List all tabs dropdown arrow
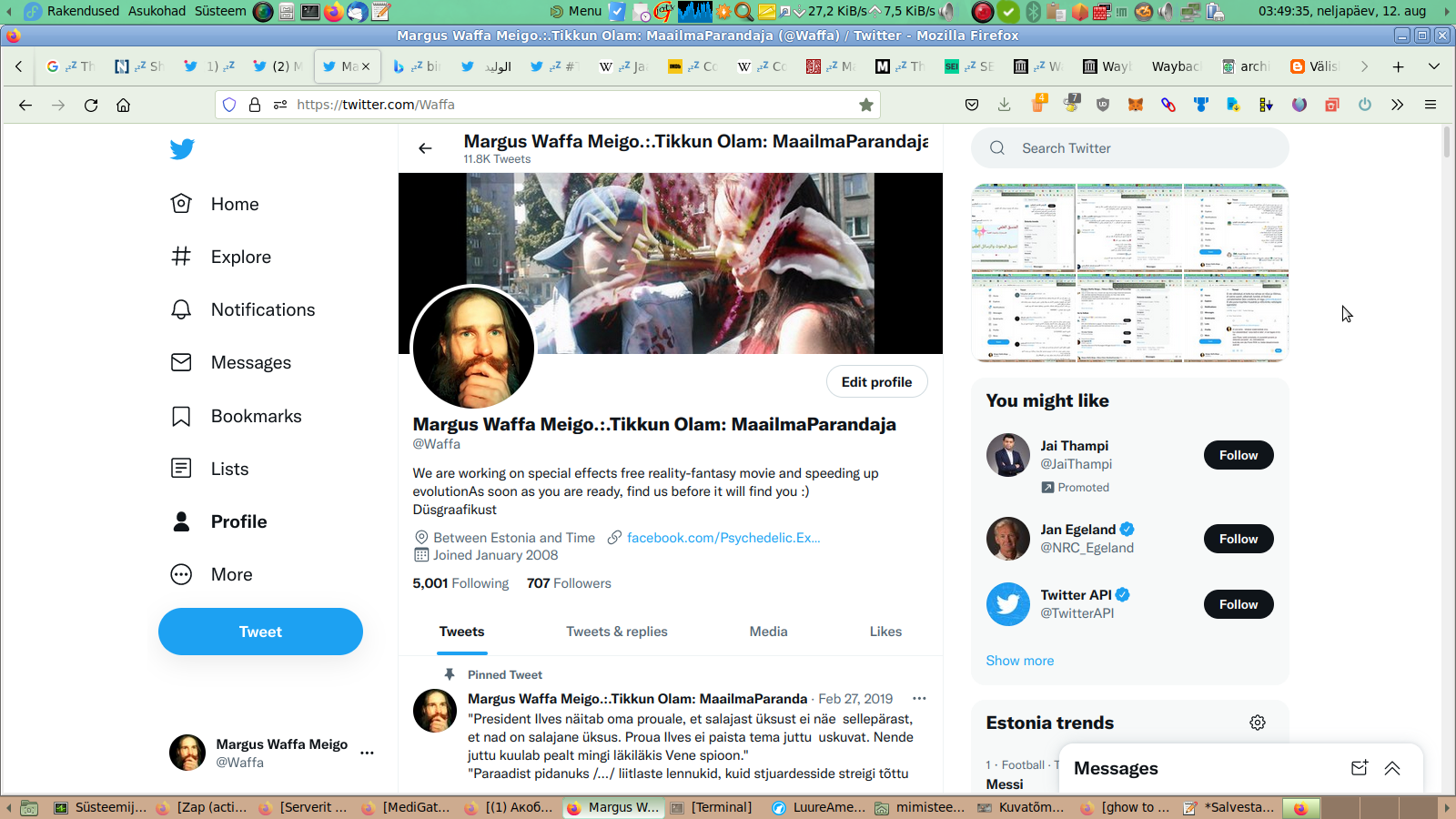This screenshot has height=819, width=1456. pos(1434,66)
